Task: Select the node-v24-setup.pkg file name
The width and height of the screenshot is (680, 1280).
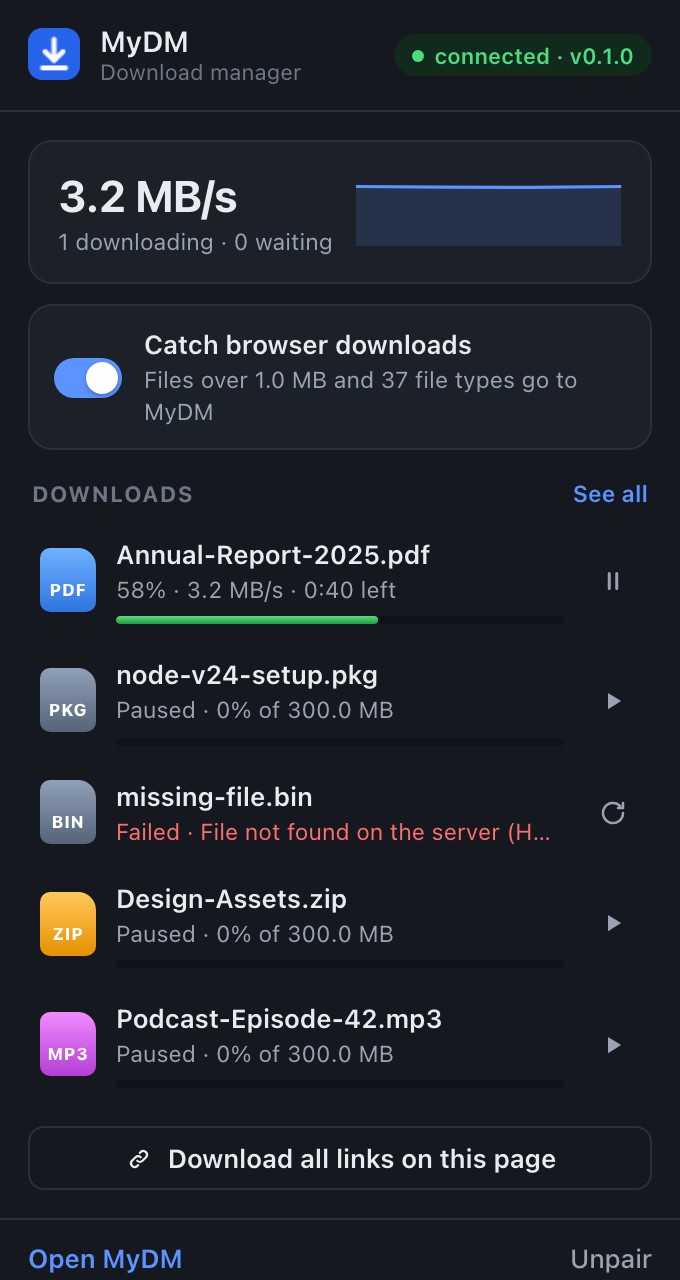Action: (x=247, y=676)
